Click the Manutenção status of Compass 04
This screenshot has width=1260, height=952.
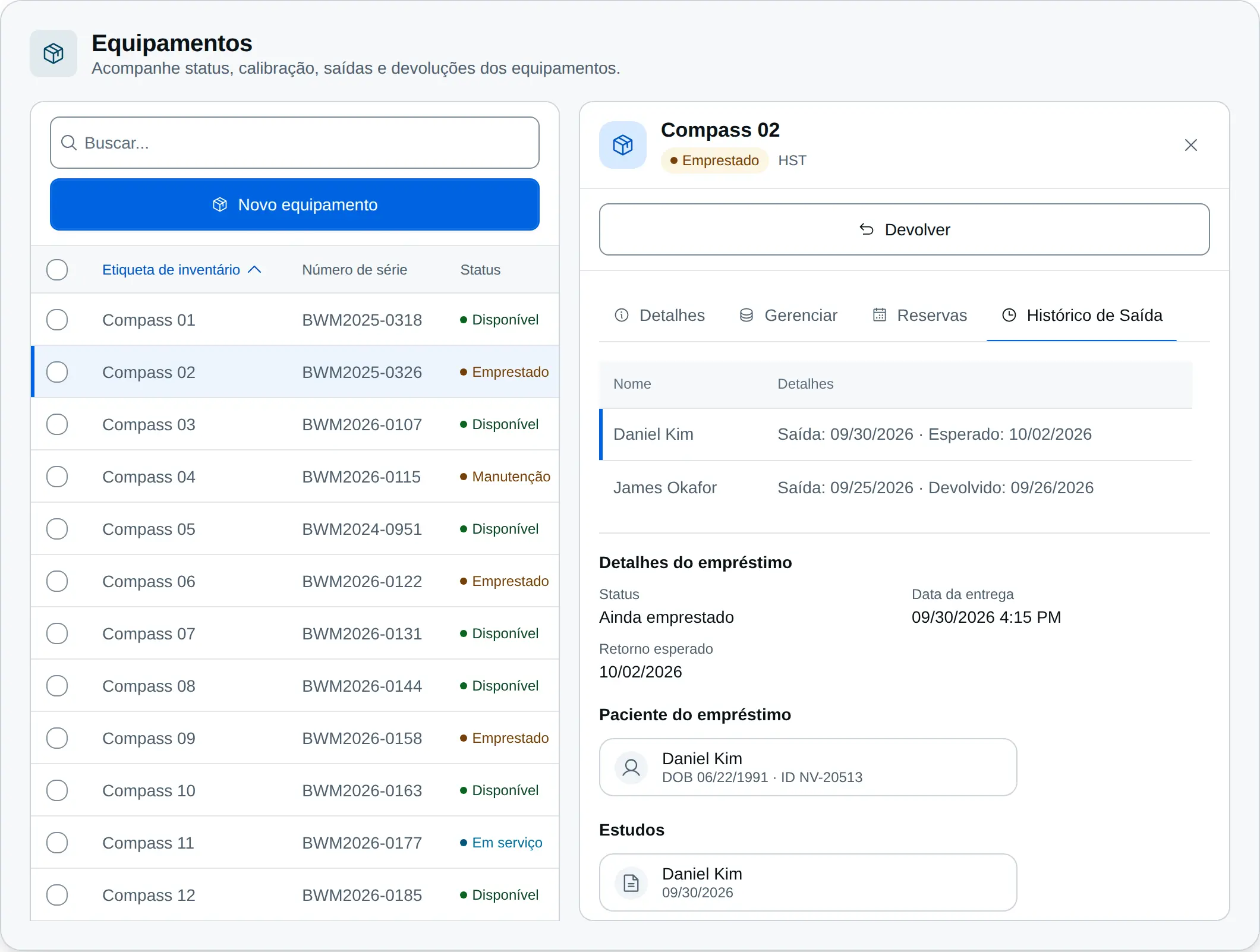tap(505, 477)
